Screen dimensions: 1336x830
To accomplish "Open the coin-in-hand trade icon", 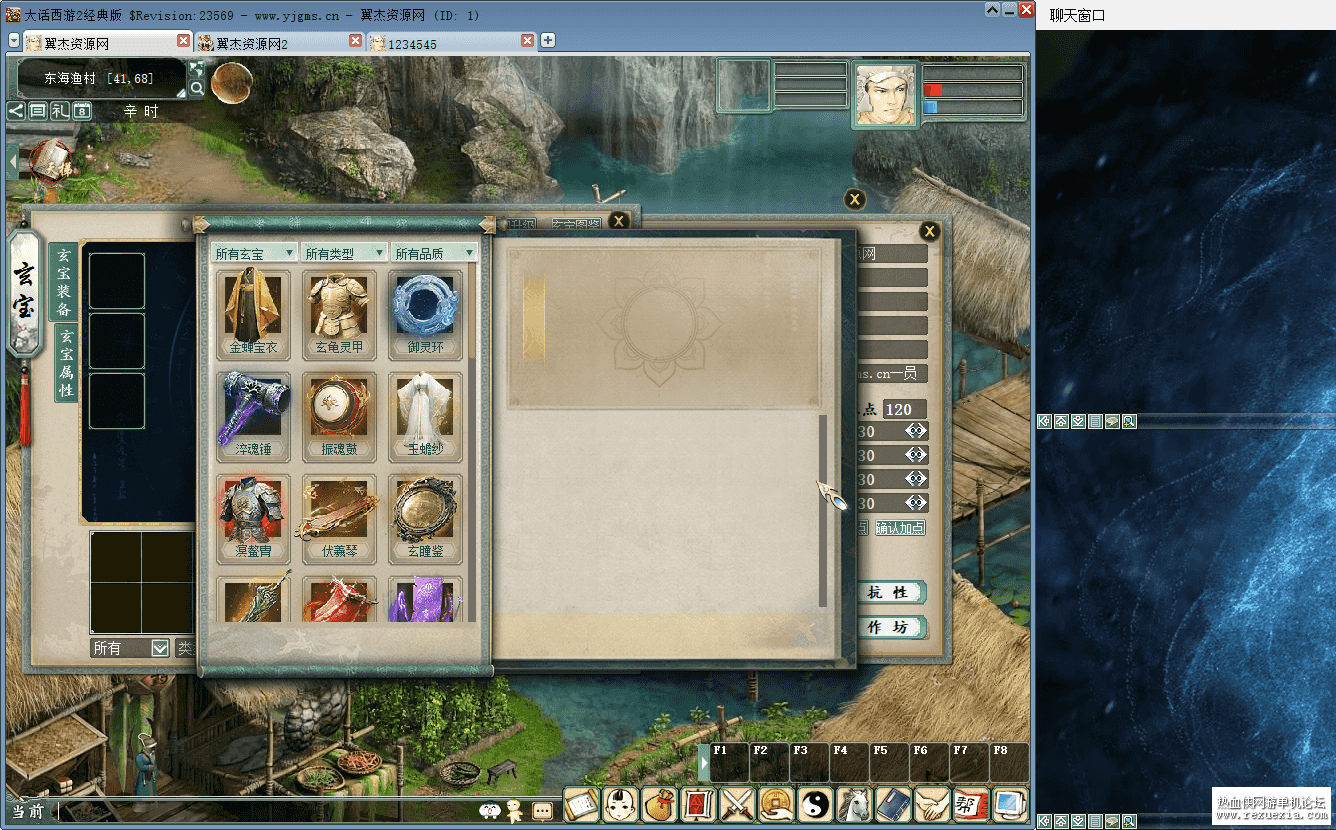I will 776,804.
